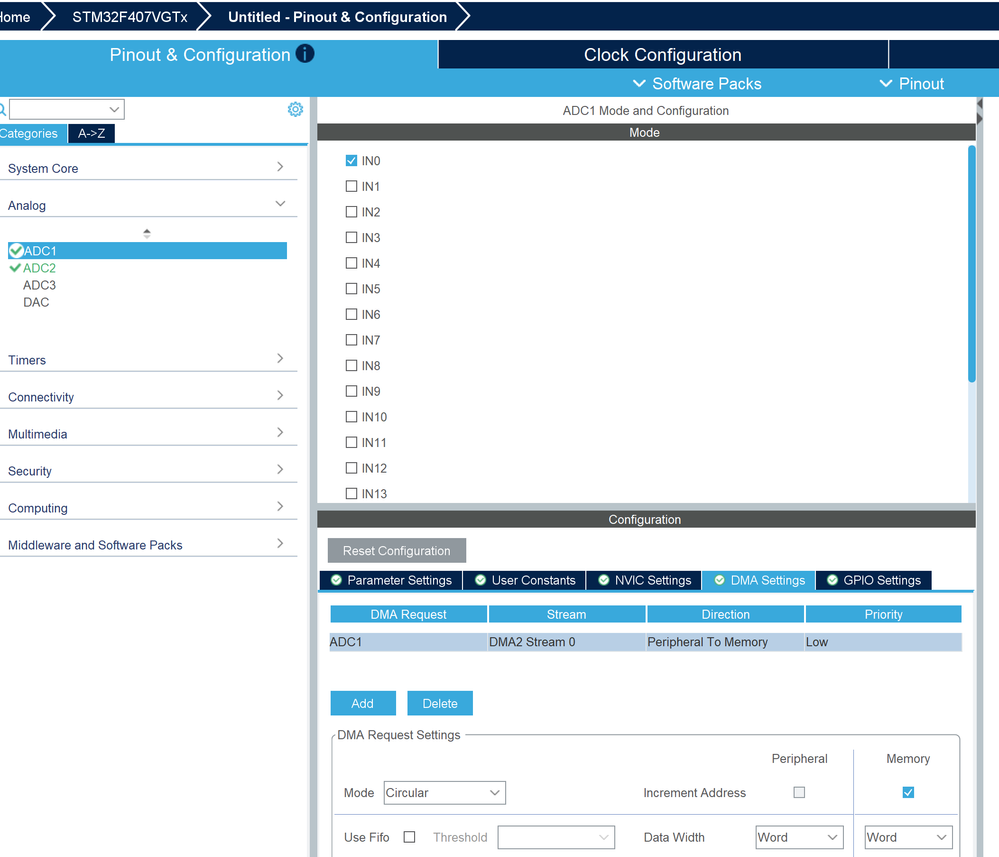Open the NVIC Settings tab

pyautogui.click(x=644, y=580)
